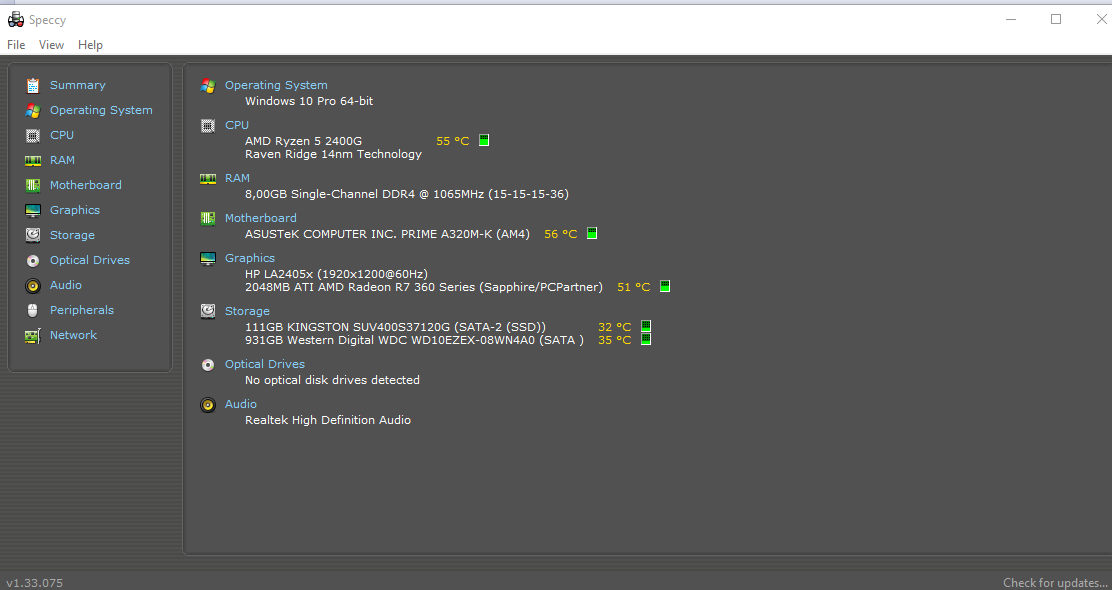This screenshot has width=1112, height=590.
Task: Click the memory icon beside RAM heading
Action: 208,179
